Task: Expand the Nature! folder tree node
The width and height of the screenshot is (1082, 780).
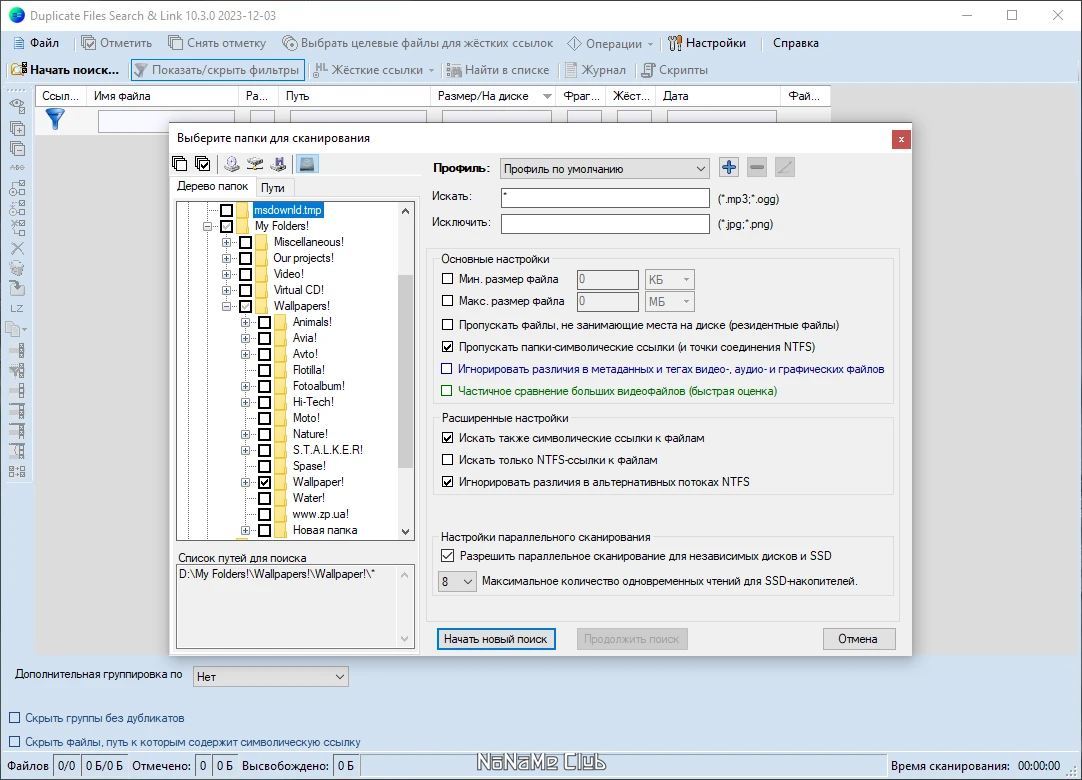Action: pyautogui.click(x=246, y=434)
